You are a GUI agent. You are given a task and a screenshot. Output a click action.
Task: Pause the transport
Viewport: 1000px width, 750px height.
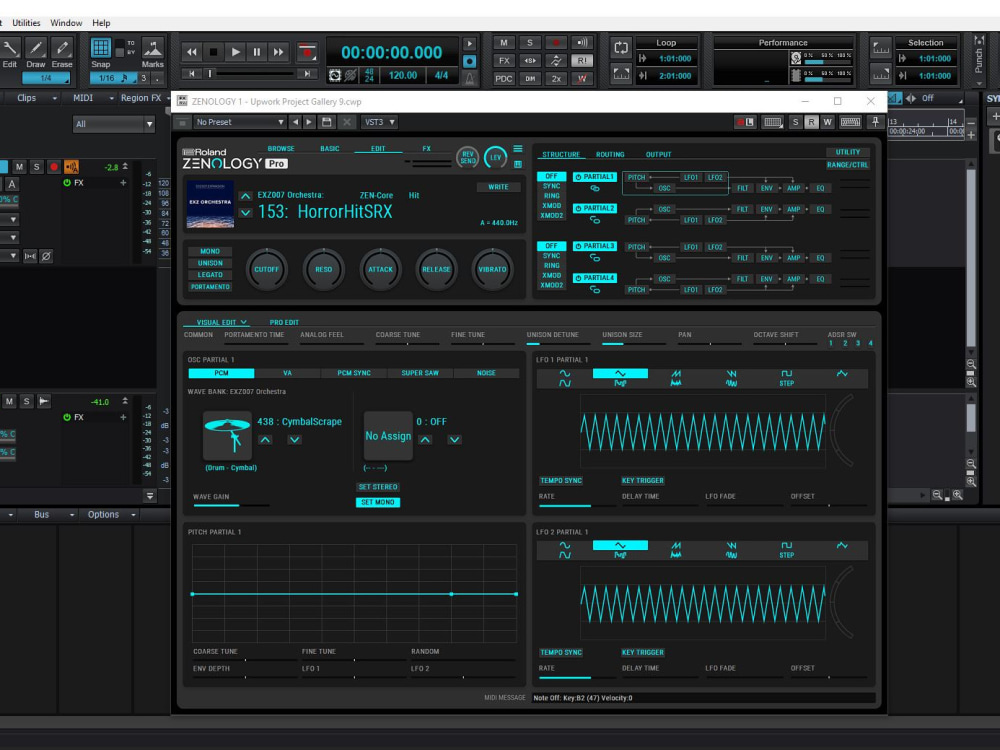click(x=256, y=52)
